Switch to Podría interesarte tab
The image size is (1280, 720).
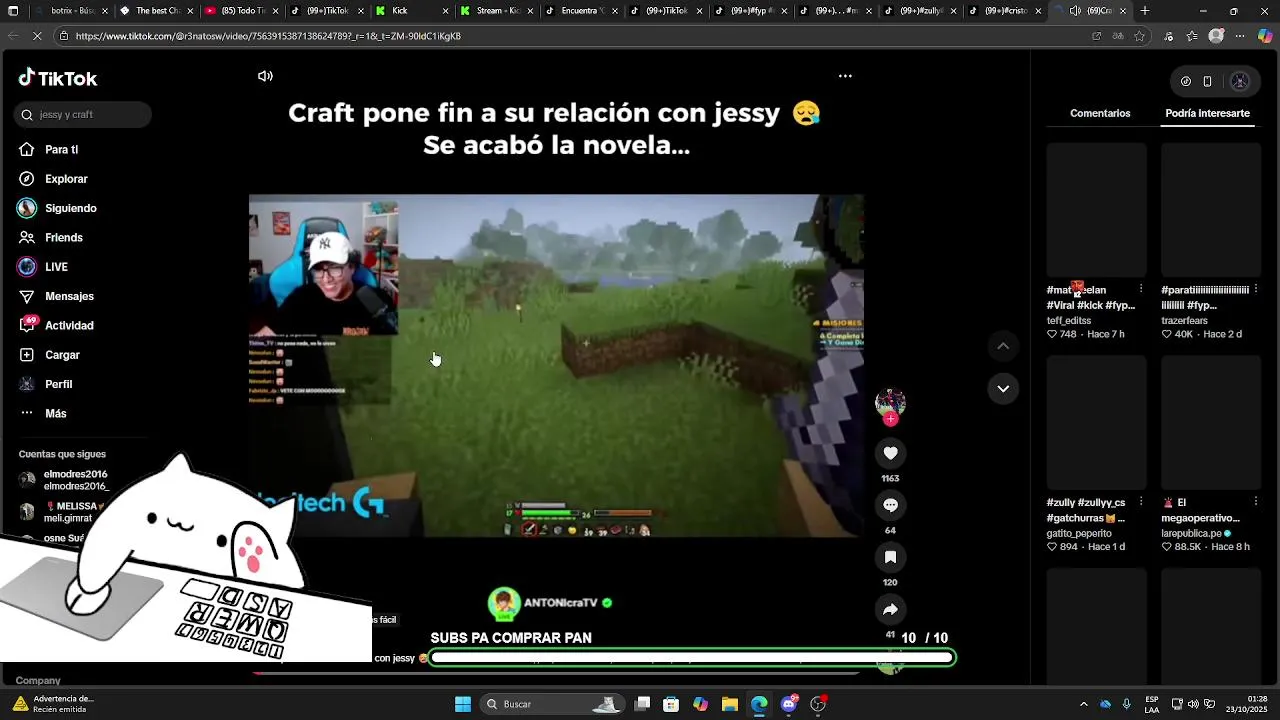[1207, 113]
